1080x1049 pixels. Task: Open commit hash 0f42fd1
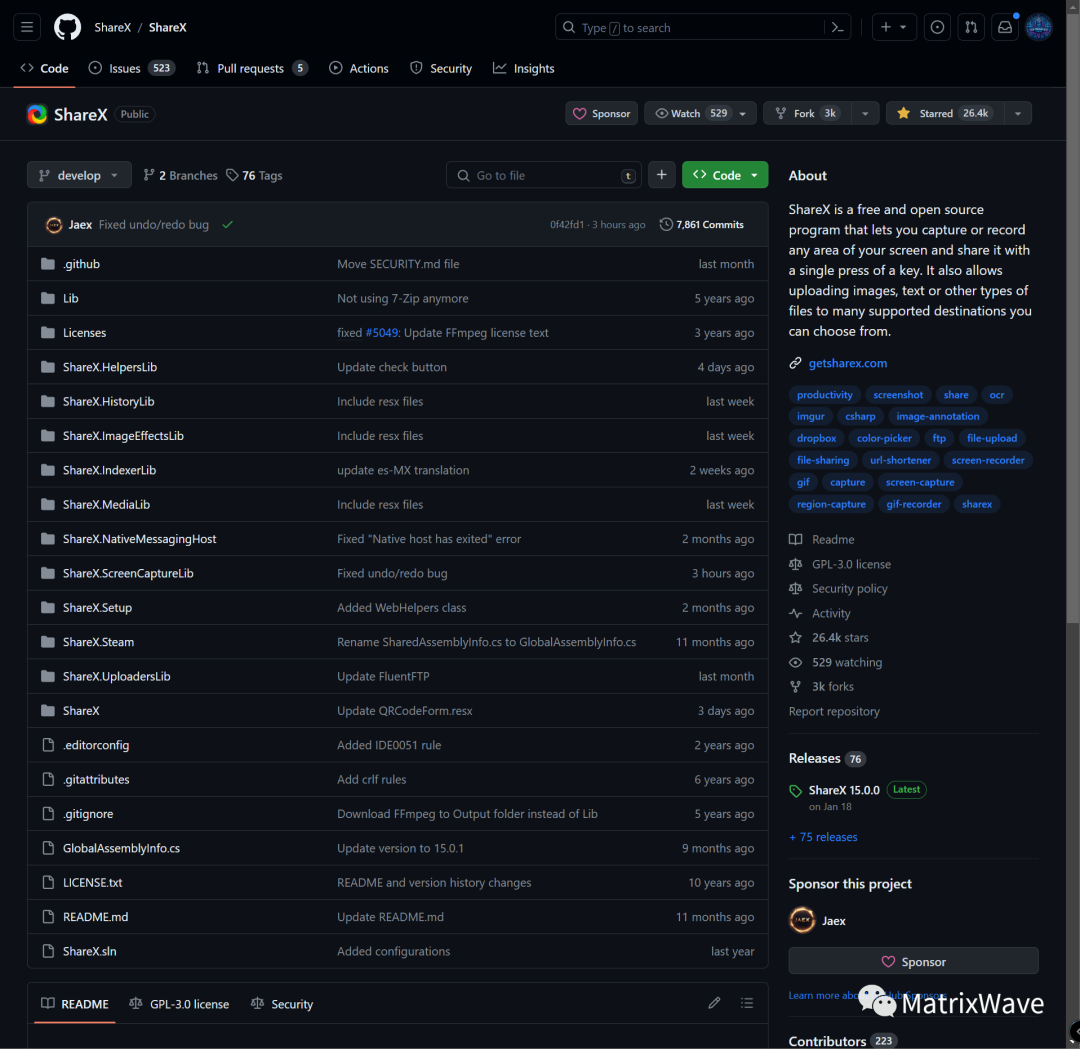click(x=566, y=225)
